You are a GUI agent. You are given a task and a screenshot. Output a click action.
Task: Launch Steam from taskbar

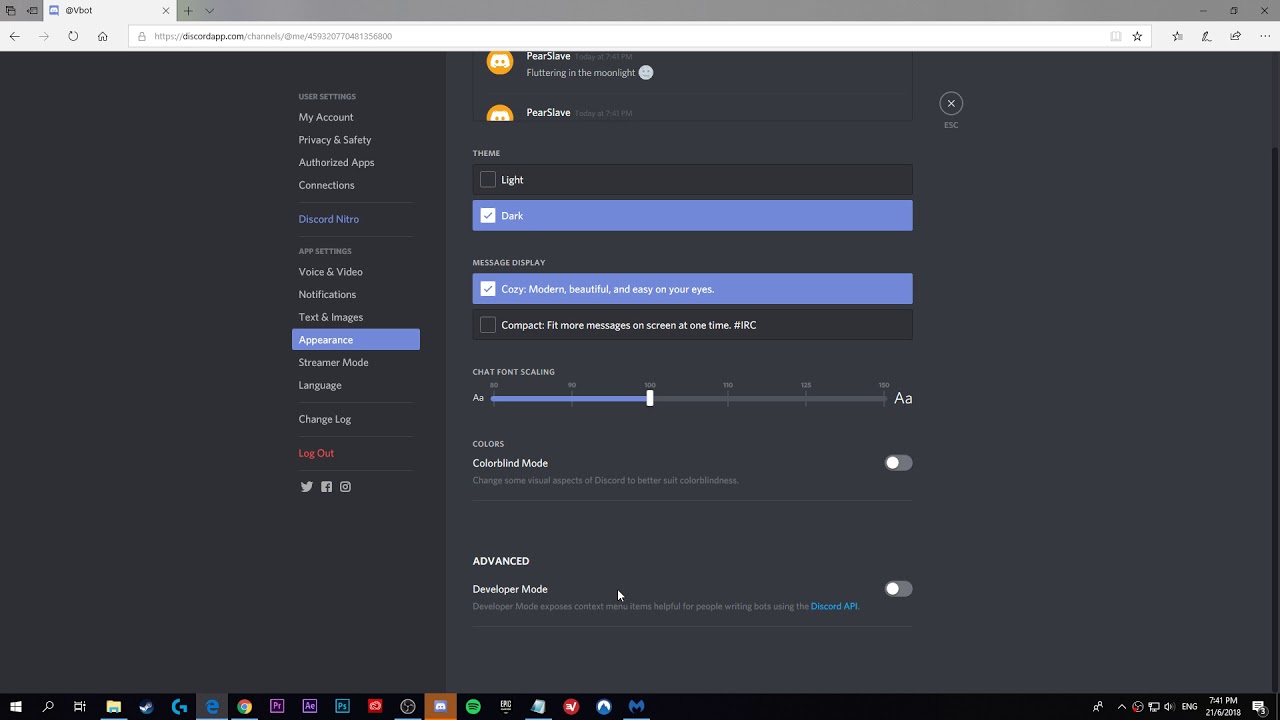coord(147,707)
